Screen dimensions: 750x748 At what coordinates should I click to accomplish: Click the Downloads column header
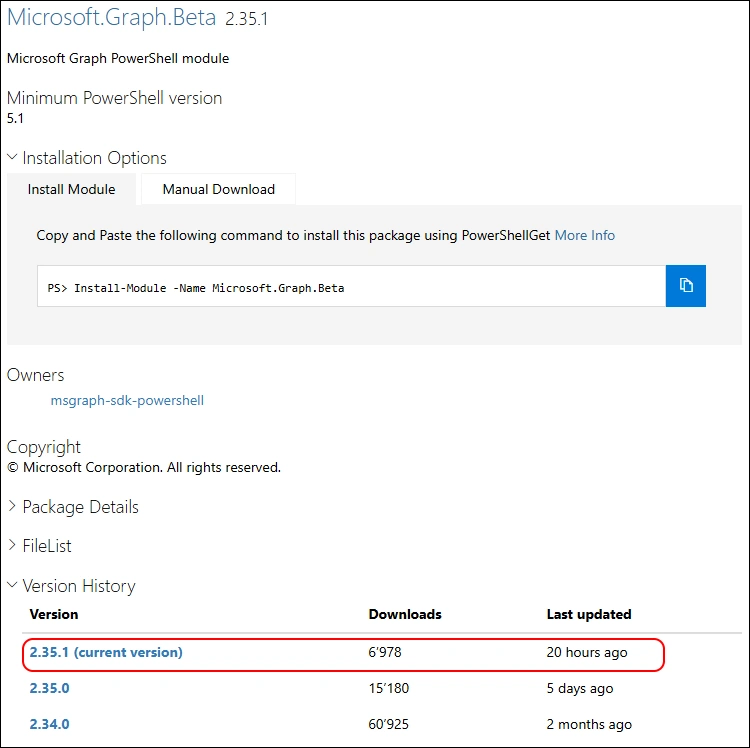click(405, 614)
